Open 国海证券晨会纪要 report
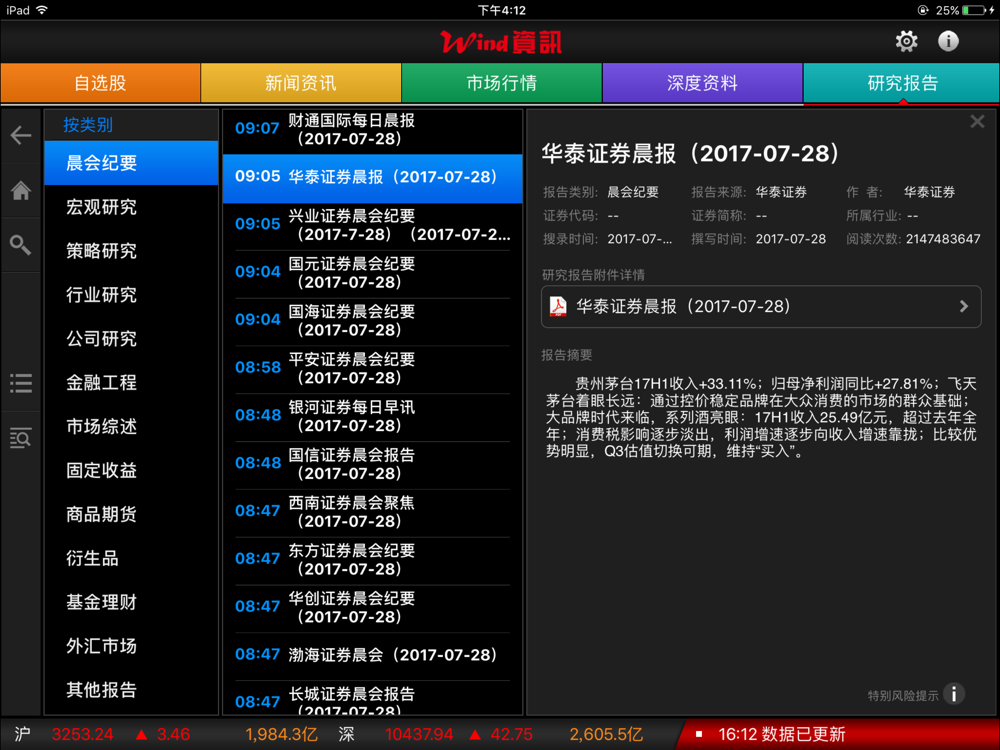The height and width of the screenshot is (750, 1000). [372, 321]
